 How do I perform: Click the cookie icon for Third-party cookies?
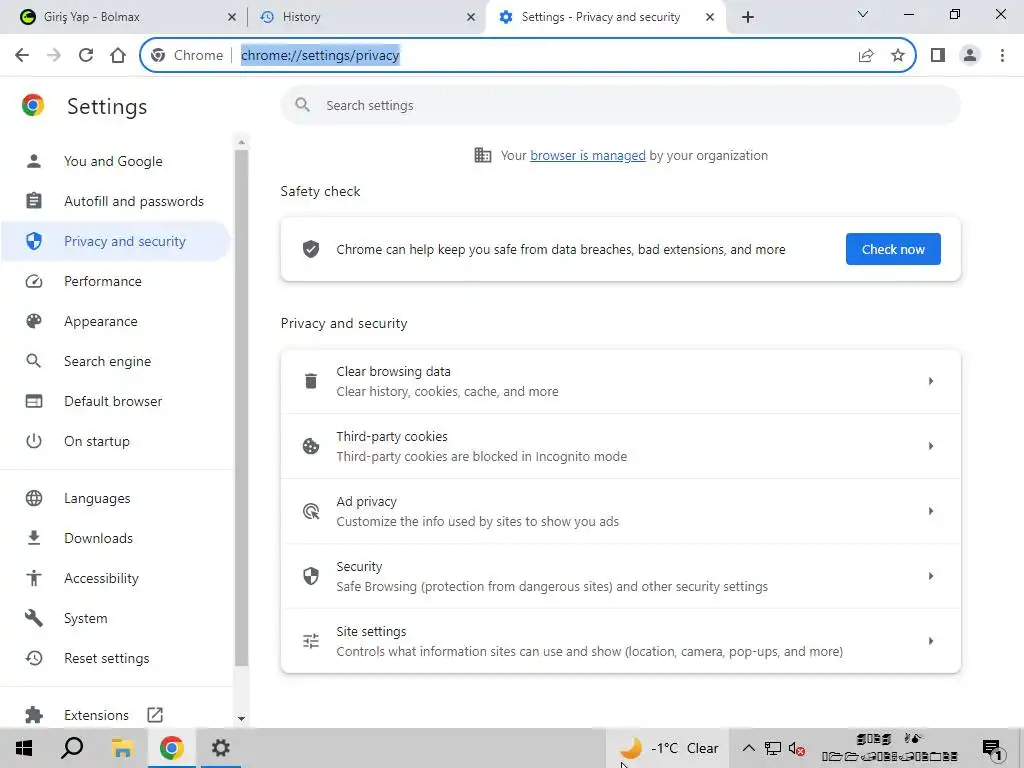point(311,446)
